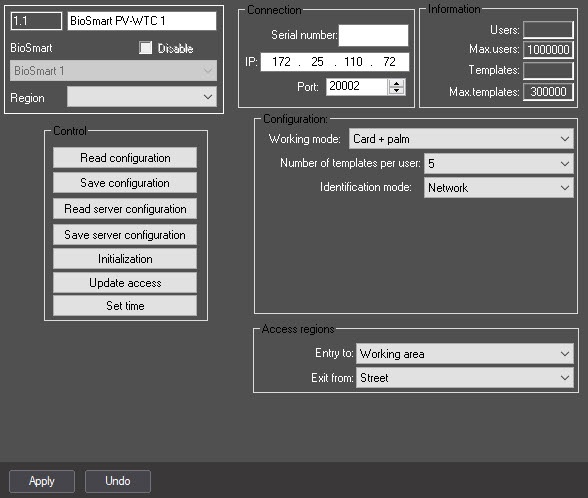Focus the Serial number input field
This screenshot has height=498, width=588.
pos(374,35)
